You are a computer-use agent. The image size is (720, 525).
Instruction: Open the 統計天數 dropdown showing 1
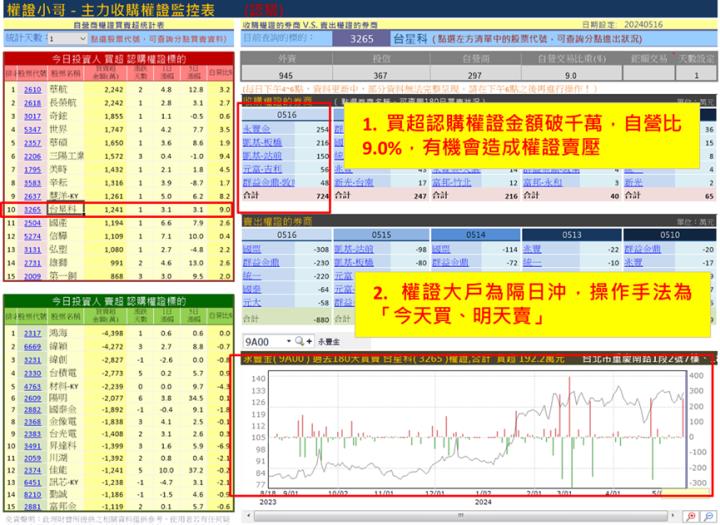point(67,39)
